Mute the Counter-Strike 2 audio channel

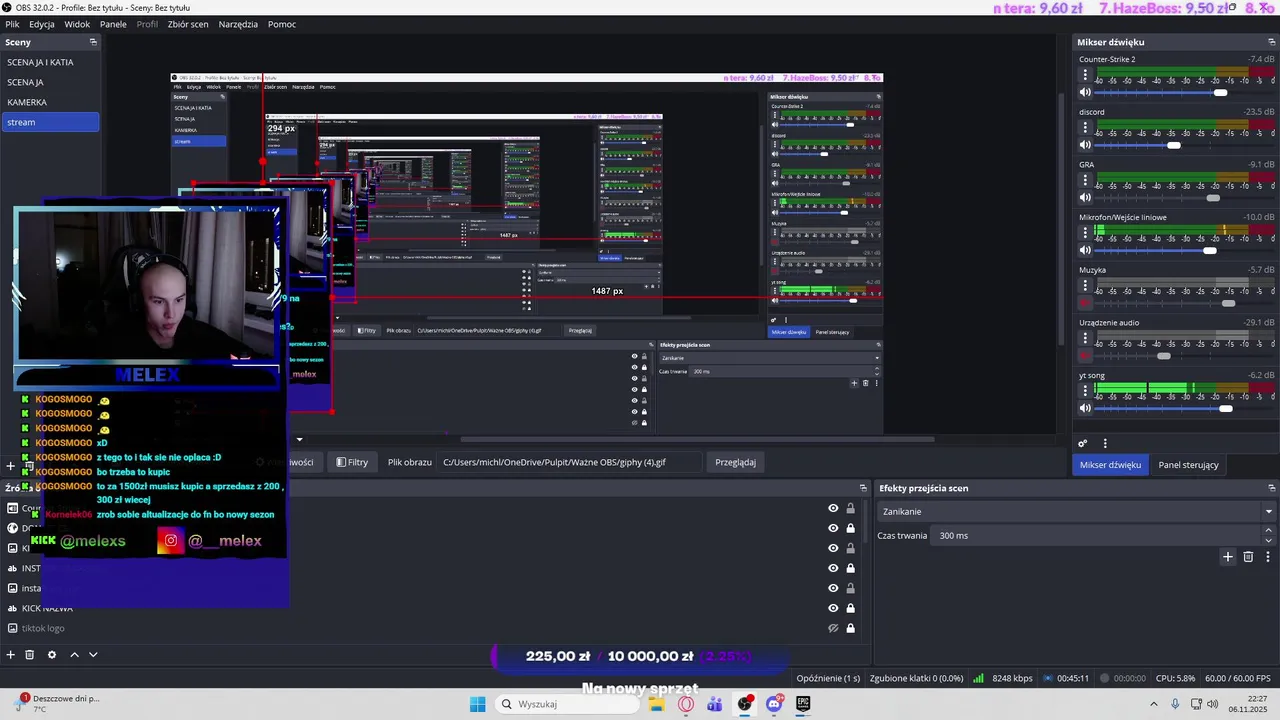1085,92
